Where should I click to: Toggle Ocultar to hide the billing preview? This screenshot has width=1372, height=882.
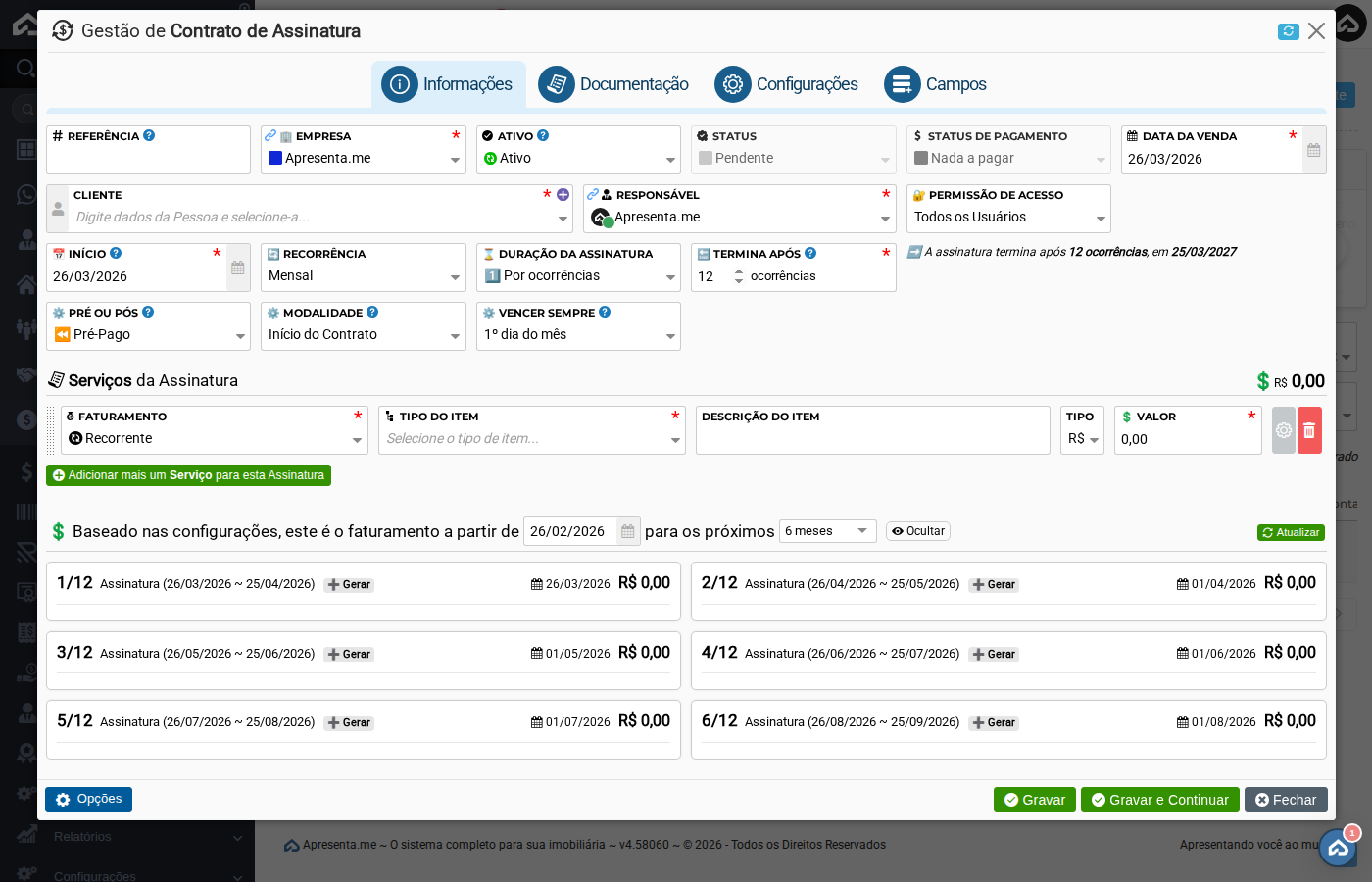tap(917, 530)
